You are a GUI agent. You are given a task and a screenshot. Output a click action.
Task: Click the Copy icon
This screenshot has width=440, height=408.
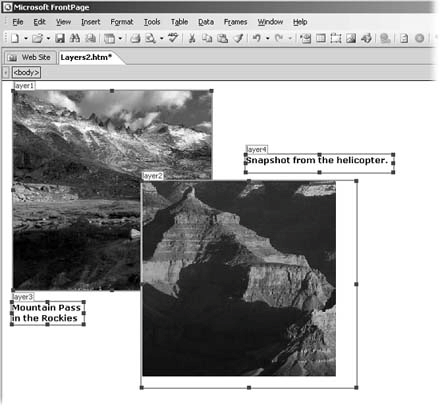207,38
